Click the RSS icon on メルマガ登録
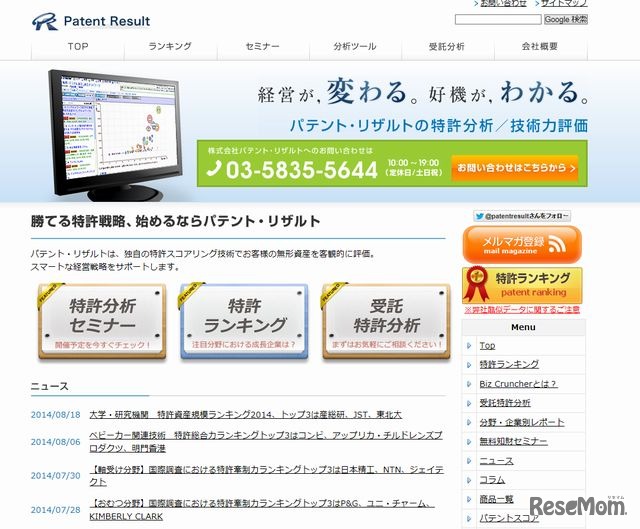This screenshot has height=529, width=640. [x=557, y=244]
